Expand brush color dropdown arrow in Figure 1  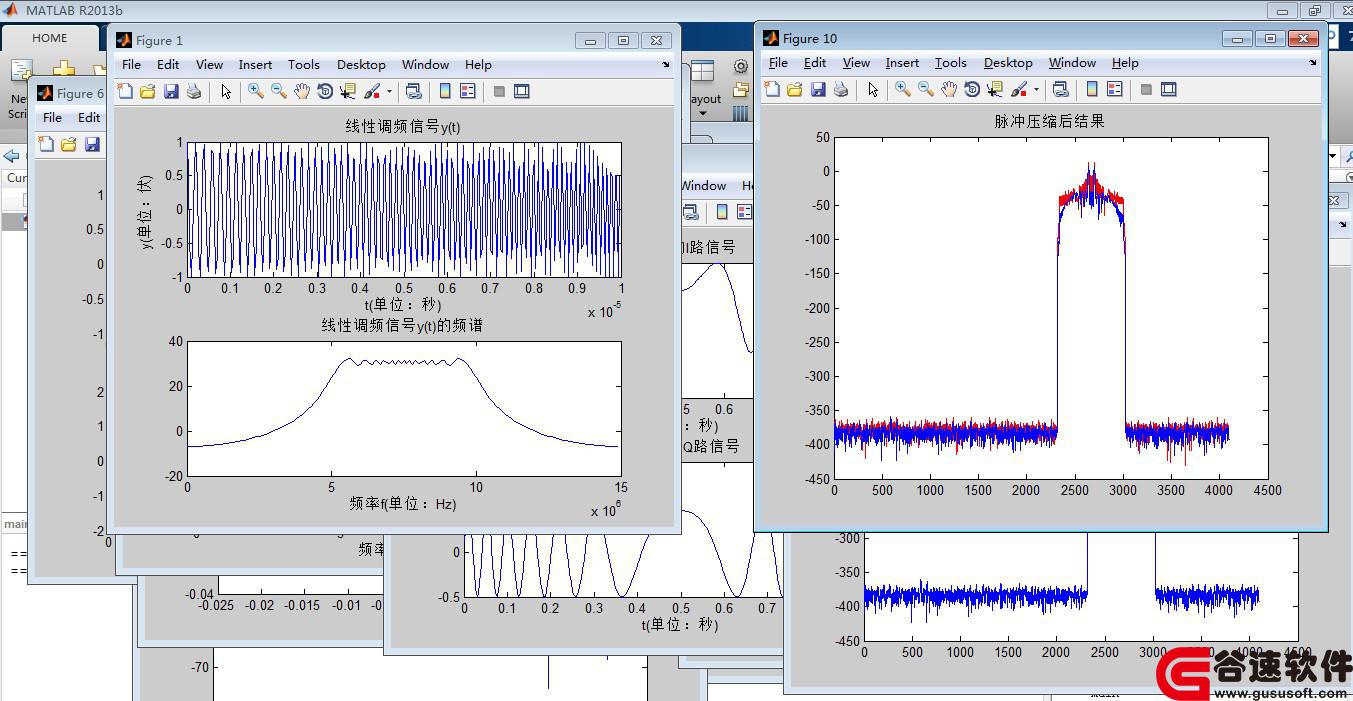[389, 91]
